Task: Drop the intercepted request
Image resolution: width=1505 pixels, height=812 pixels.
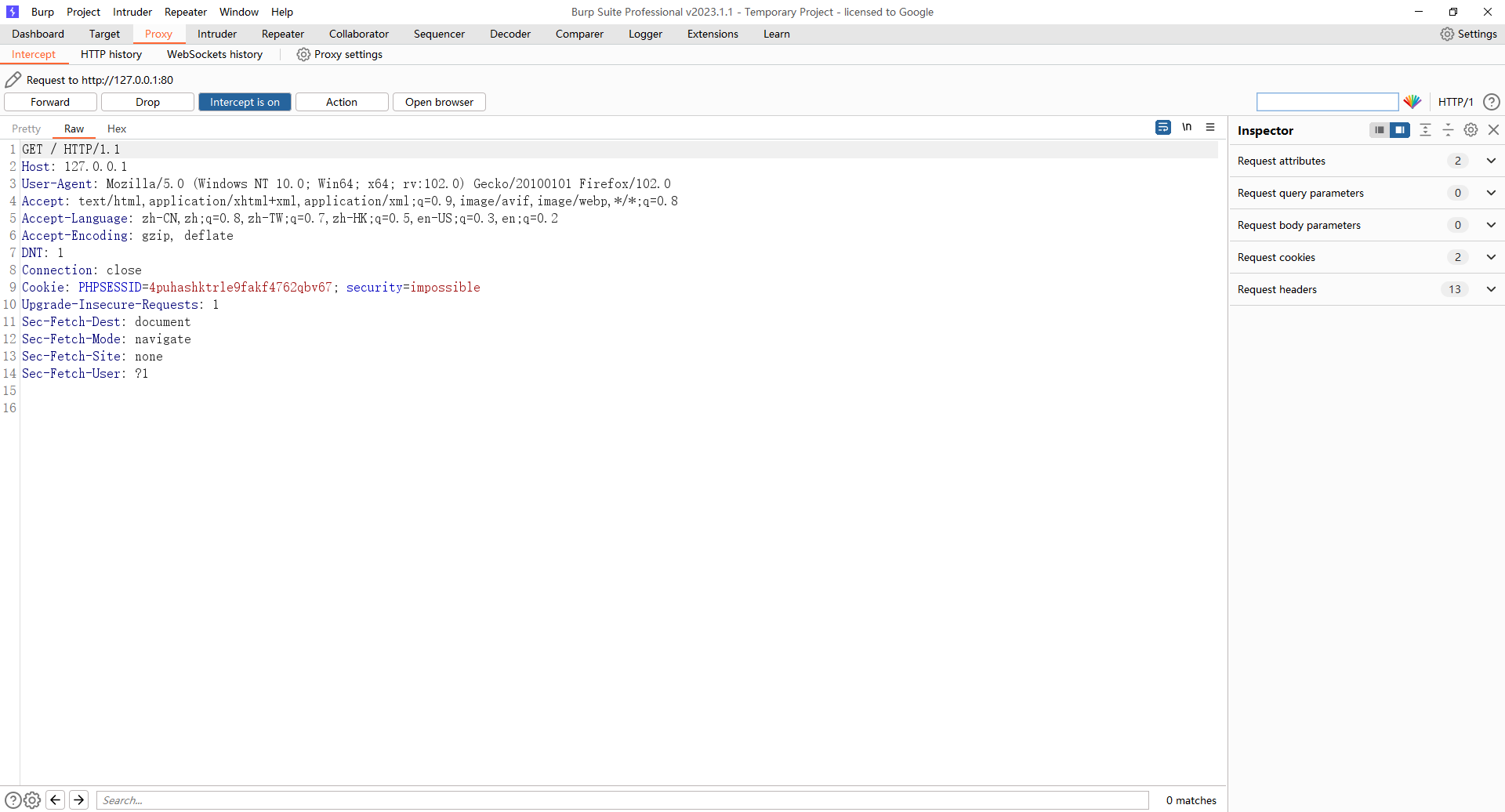Action: point(147,102)
